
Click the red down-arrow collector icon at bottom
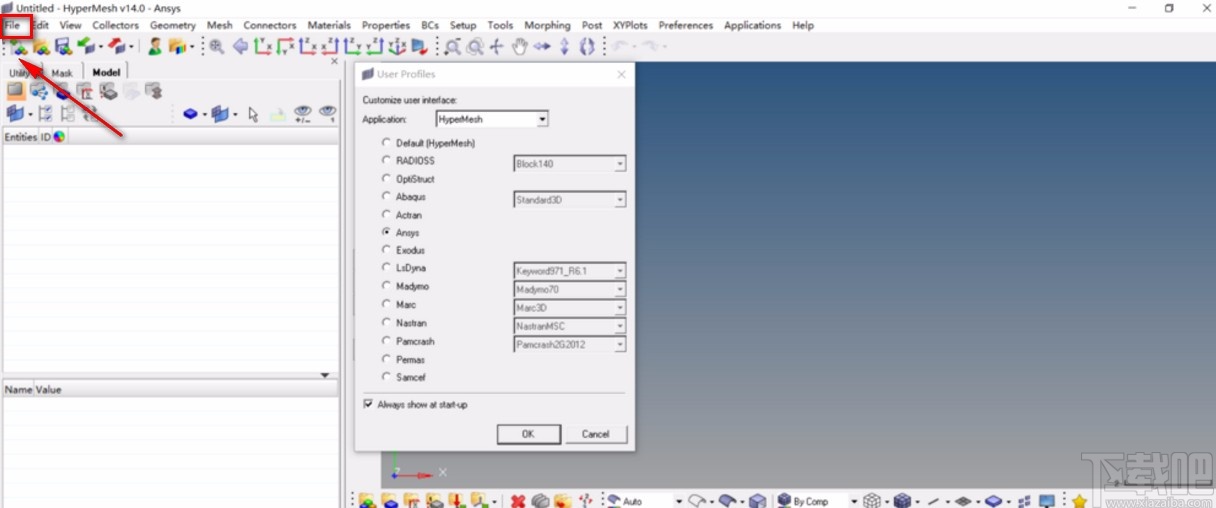click(456, 501)
